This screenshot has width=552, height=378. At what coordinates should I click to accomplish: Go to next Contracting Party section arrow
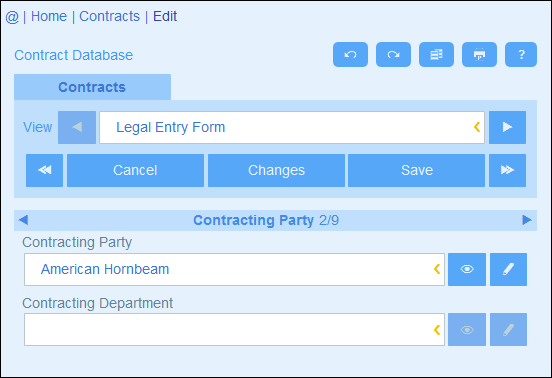tap(527, 220)
